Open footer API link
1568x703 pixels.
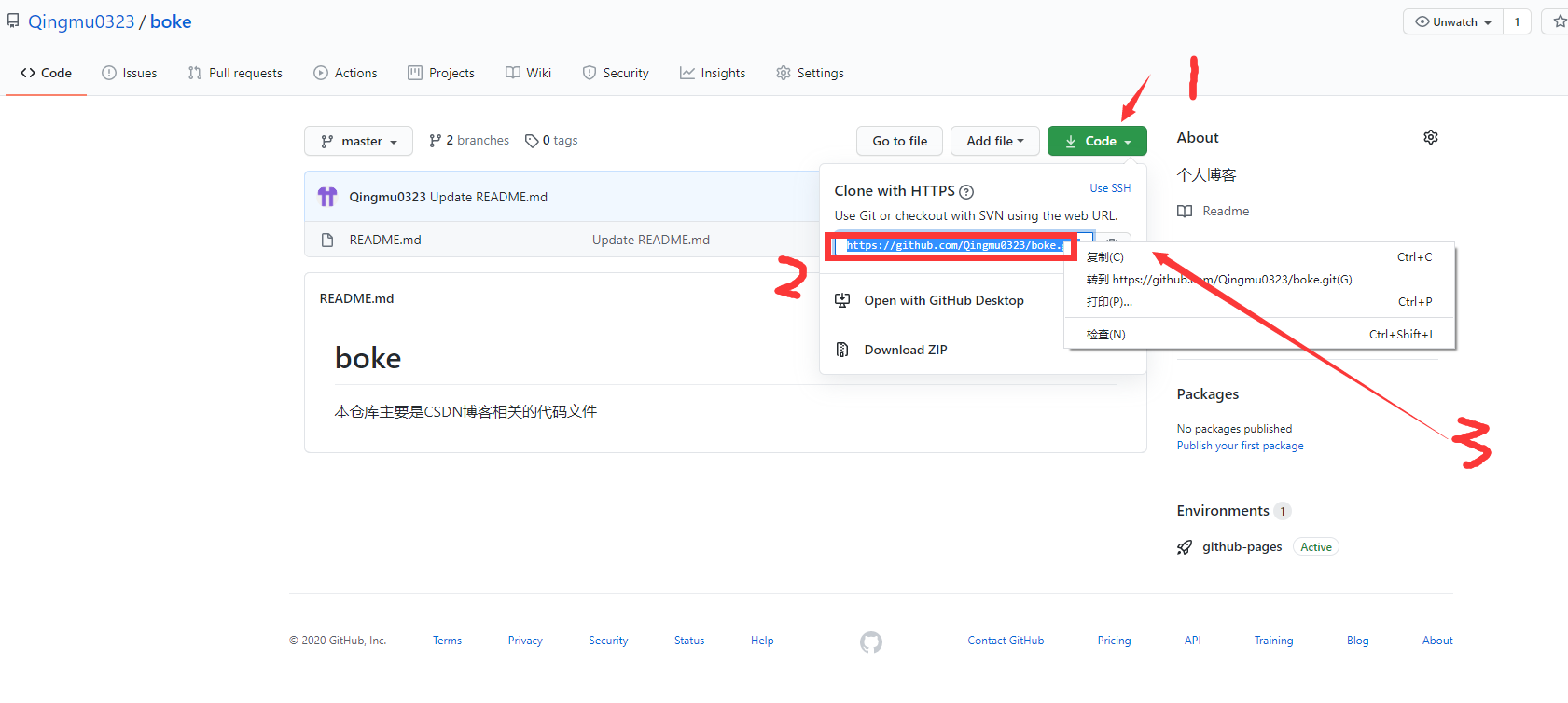click(1193, 641)
